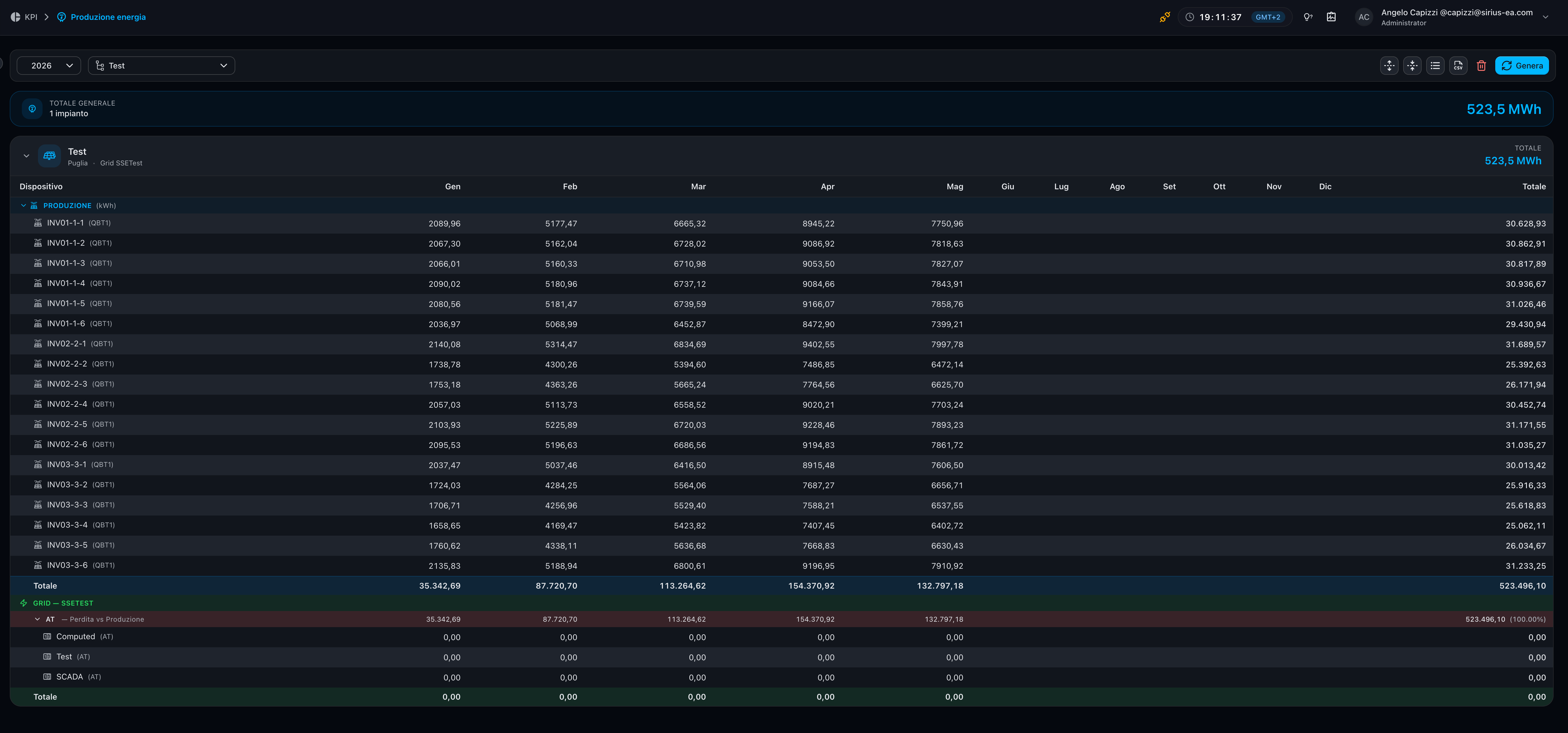Image resolution: width=1568 pixels, height=733 pixels.
Task: Click the INV03-3-2 inverter icon
Action: tap(38, 485)
